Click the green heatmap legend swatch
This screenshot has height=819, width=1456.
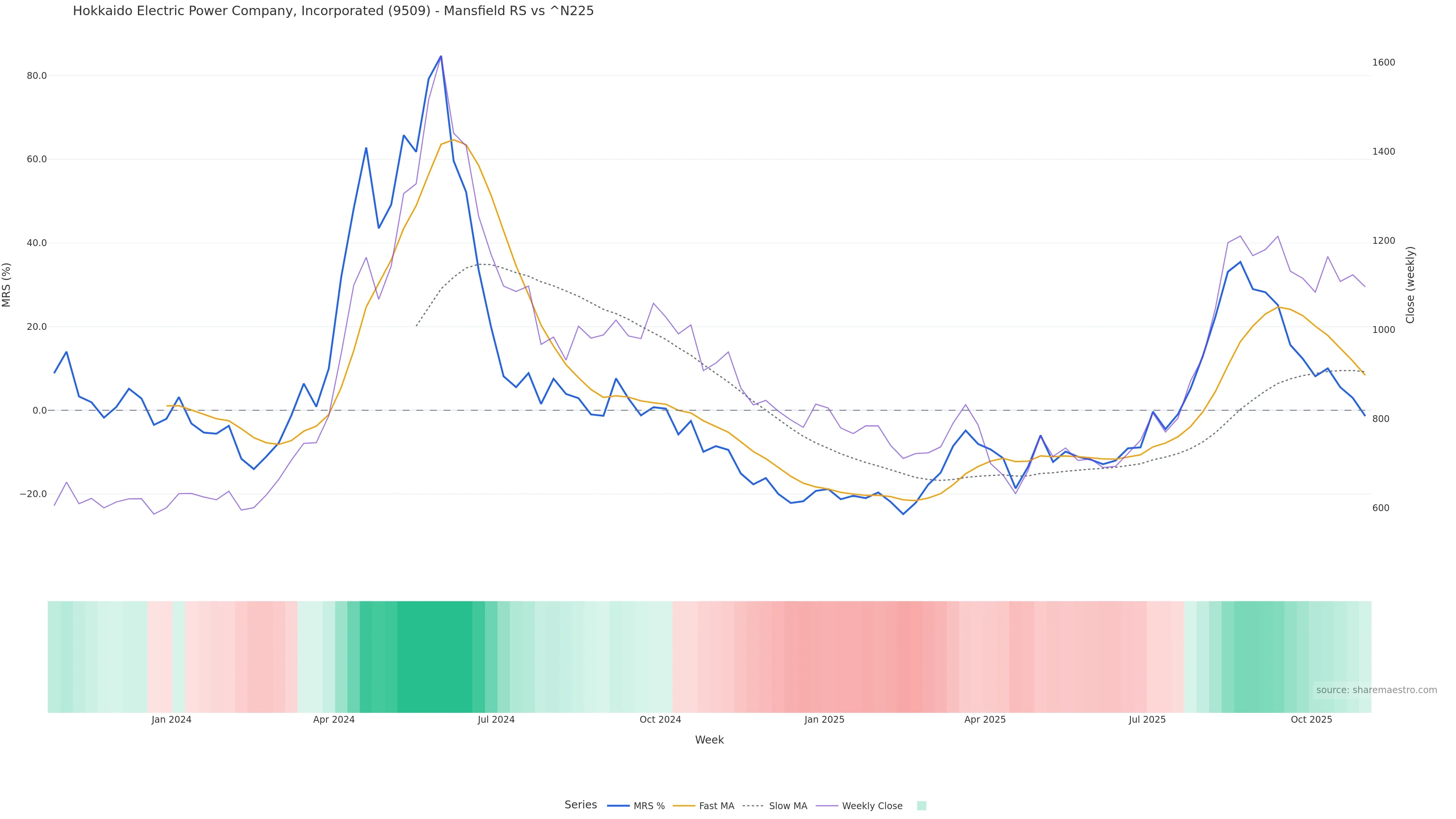pos(921,806)
